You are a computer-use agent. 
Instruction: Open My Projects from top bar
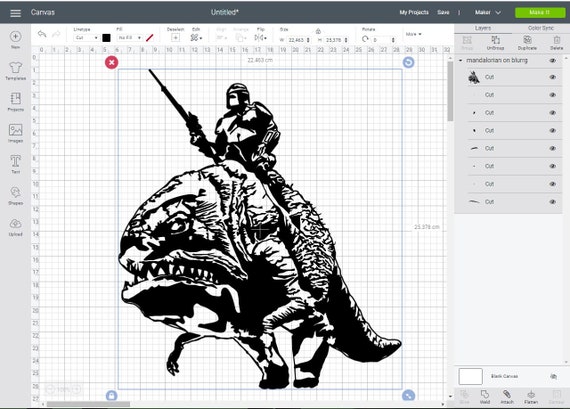414,12
